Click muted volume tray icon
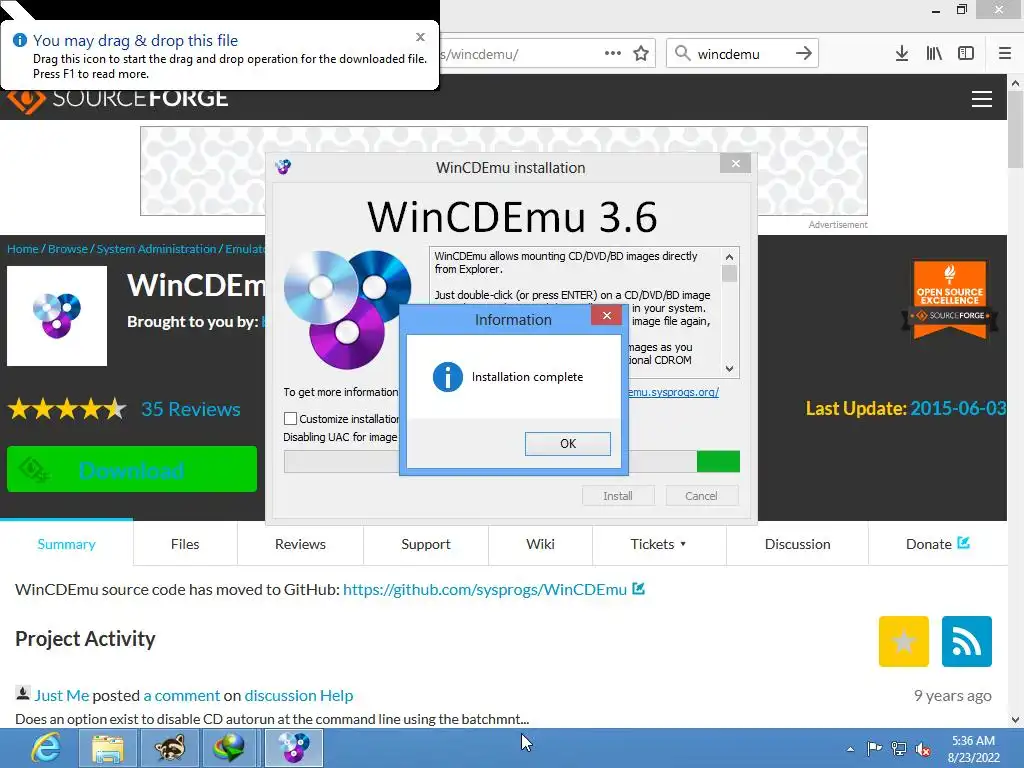Image resolution: width=1024 pixels, height=768 pixels. [923, 749]
